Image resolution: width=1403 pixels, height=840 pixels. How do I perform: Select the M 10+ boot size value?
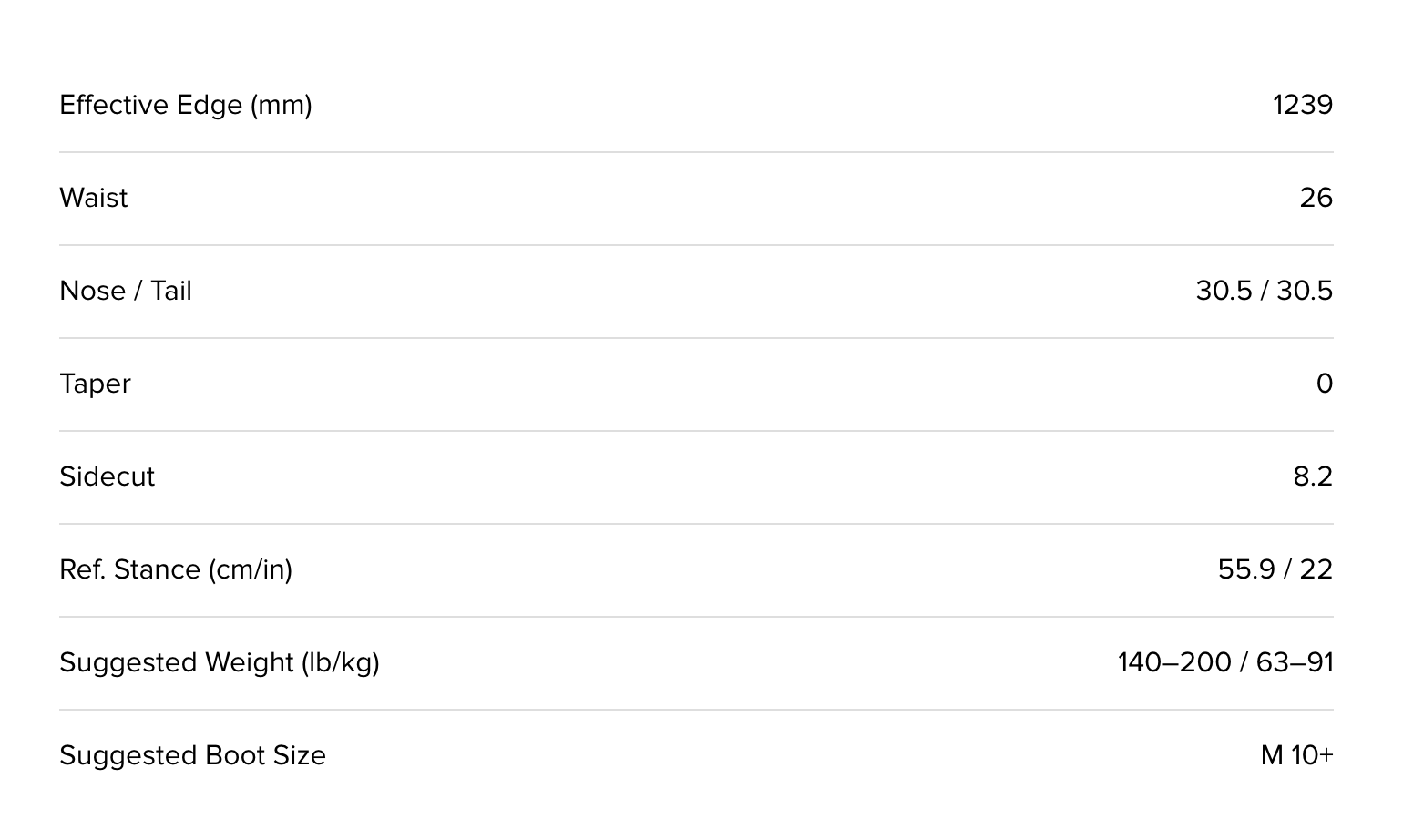pos(1296,756)
